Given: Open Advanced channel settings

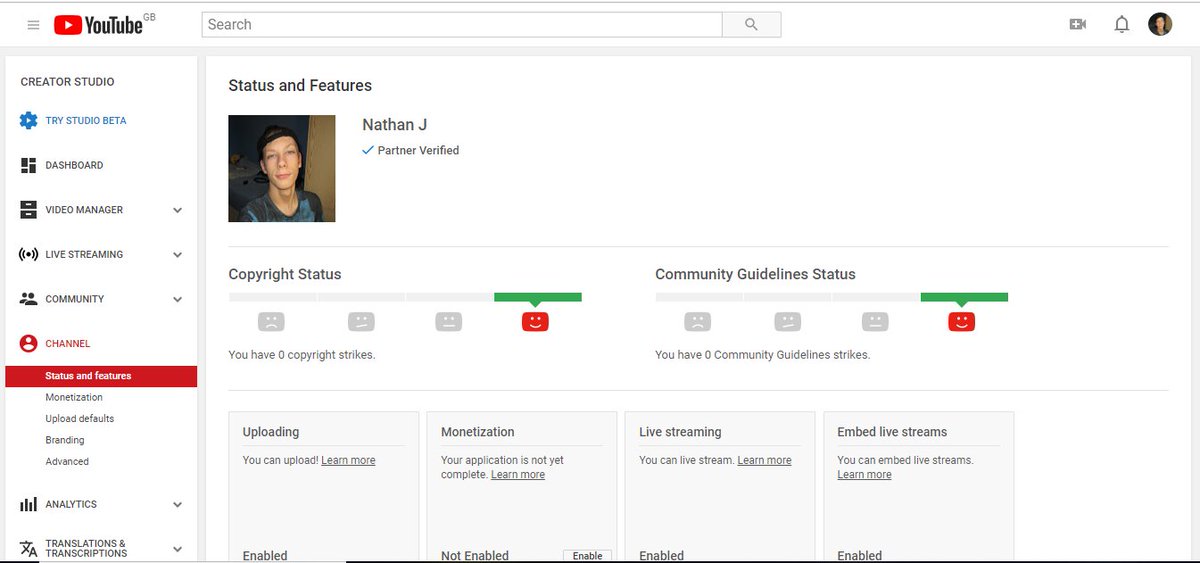Looking at the screenshot, I should coord(67,461).
